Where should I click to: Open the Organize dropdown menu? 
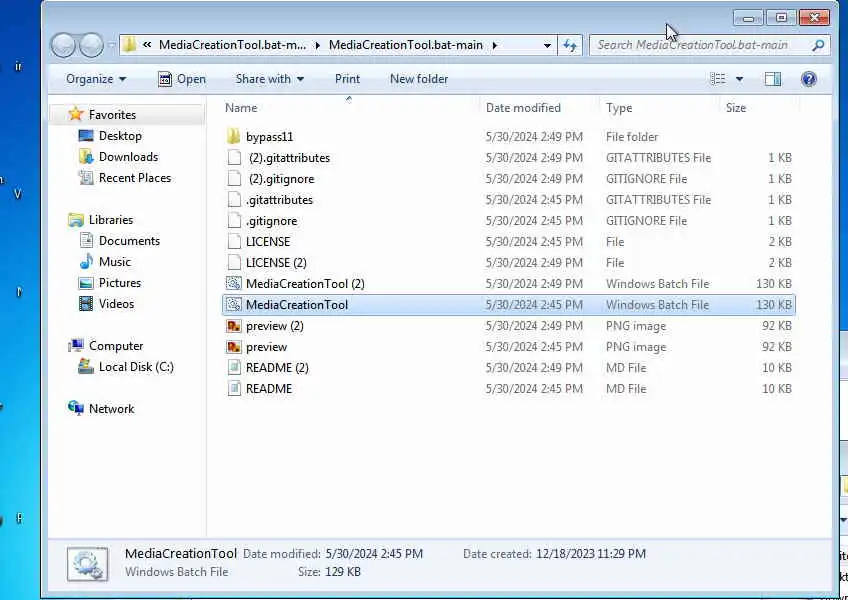(96, 79)
